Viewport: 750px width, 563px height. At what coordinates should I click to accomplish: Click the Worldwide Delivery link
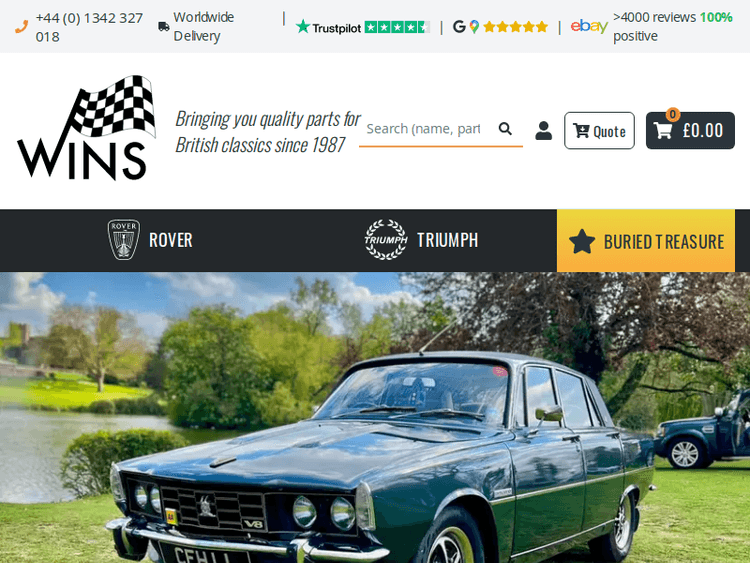pos(203,27)
